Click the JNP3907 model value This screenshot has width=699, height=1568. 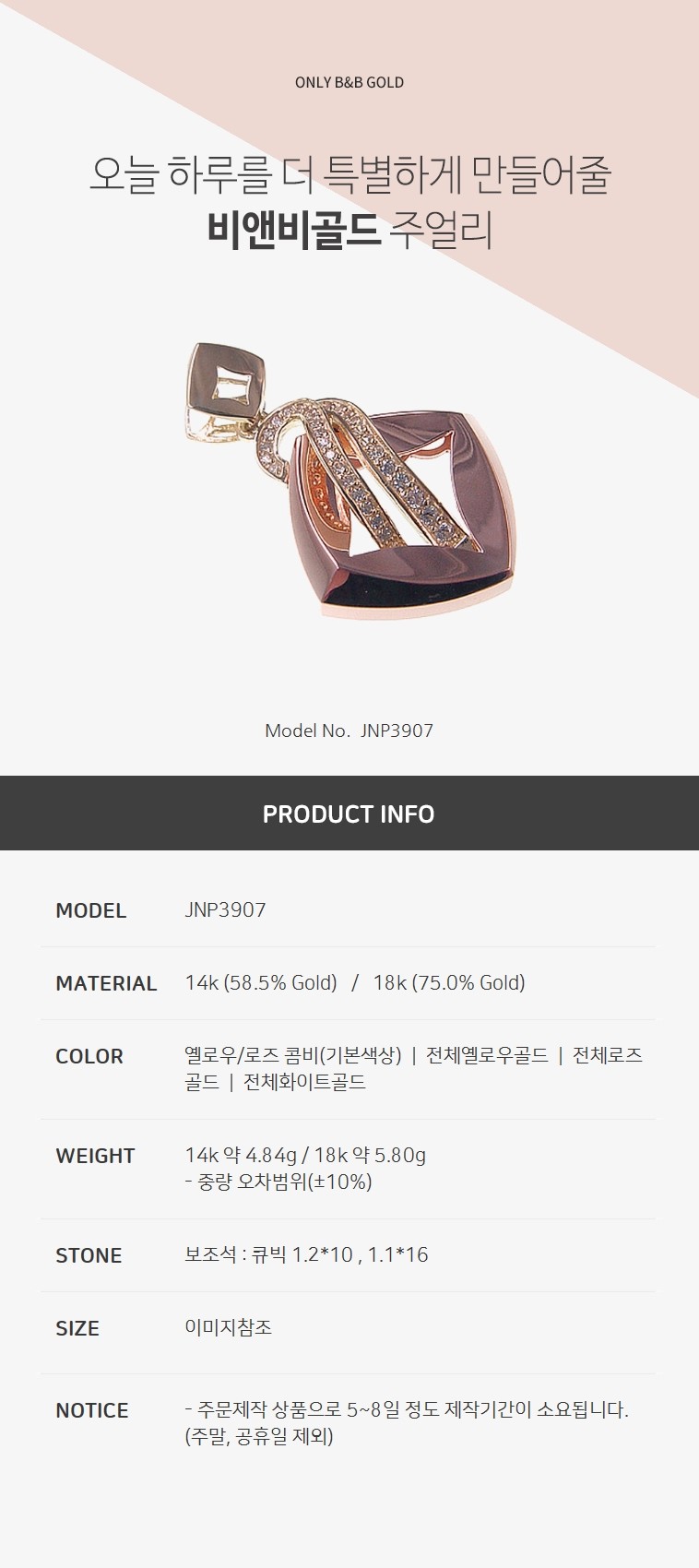tap(225, 910)
